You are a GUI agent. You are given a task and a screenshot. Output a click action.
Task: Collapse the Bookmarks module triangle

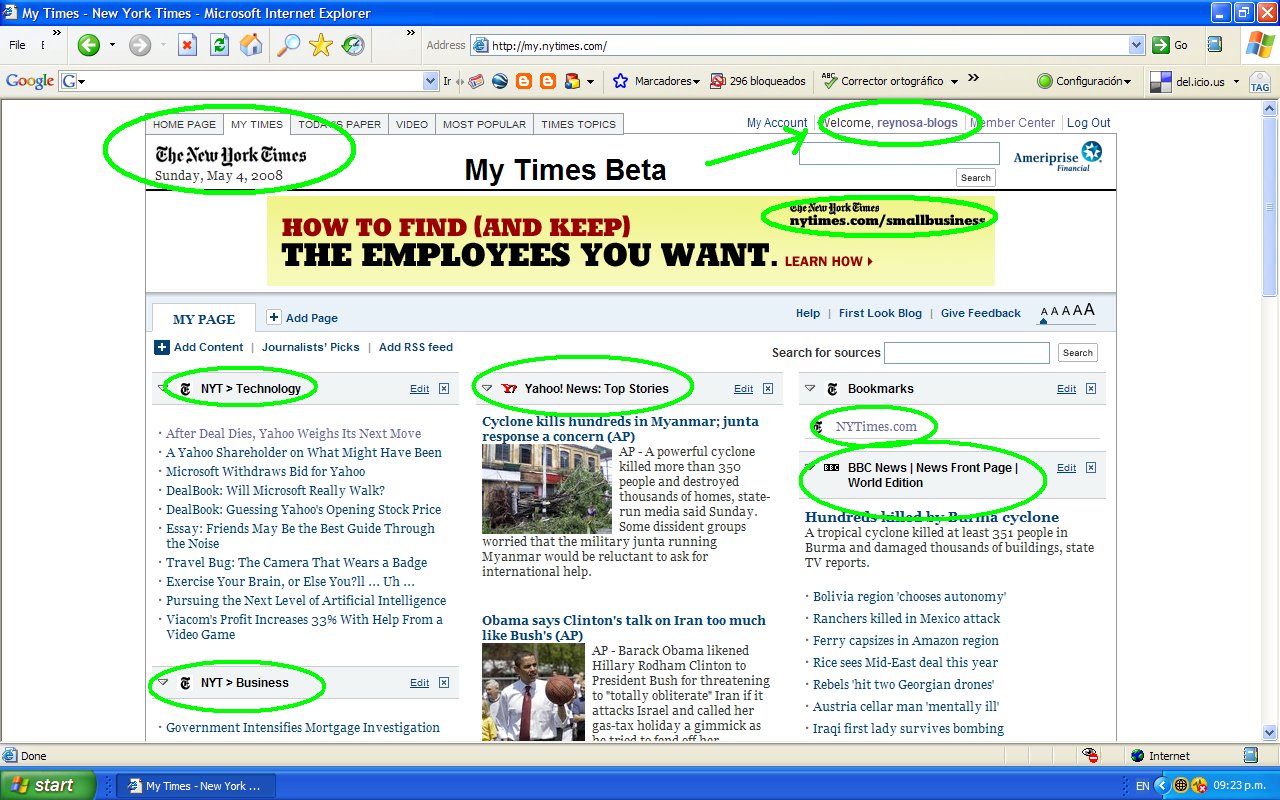[x=811, y=388]
